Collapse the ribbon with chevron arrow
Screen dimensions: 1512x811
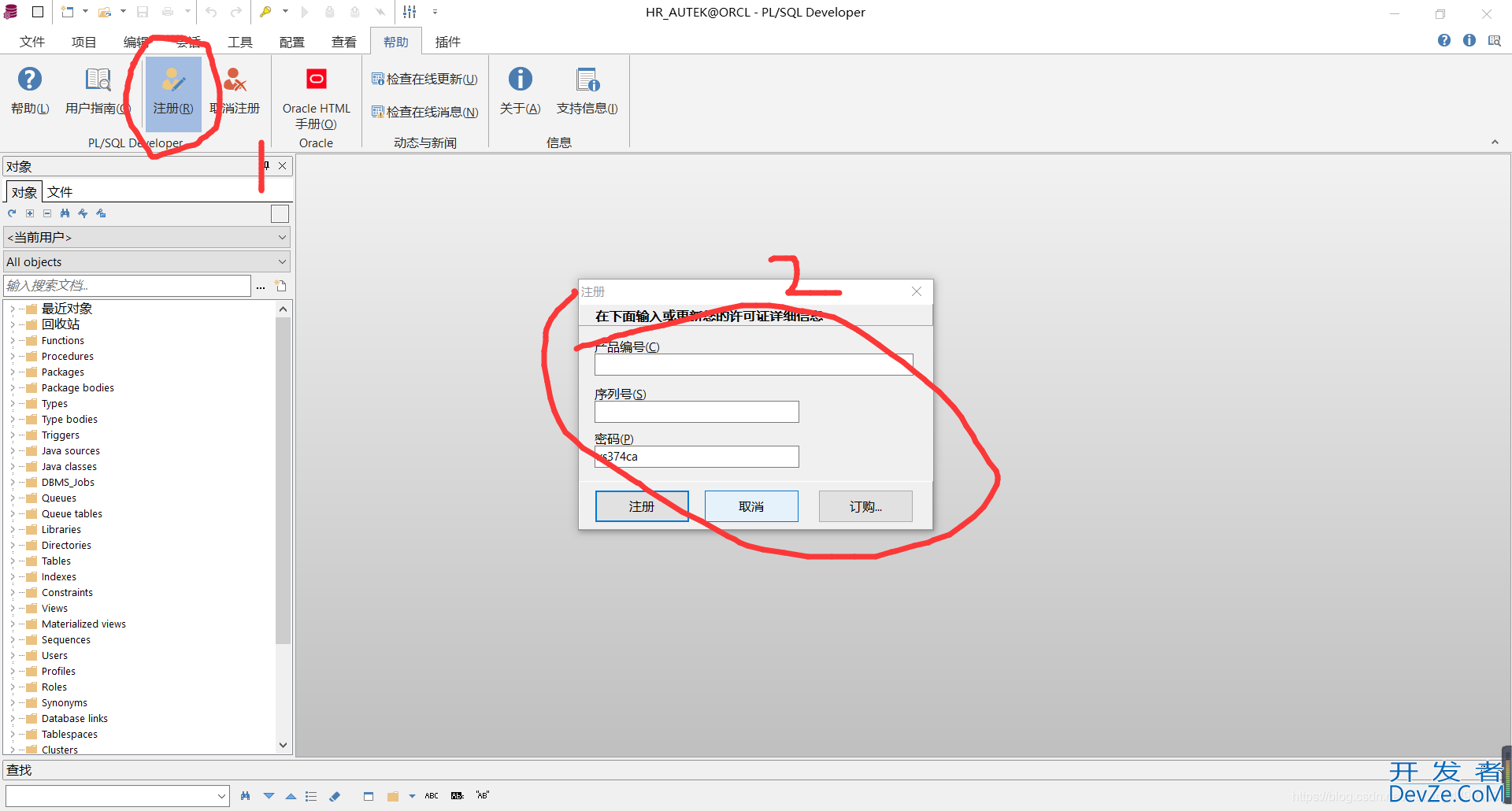point(1495,143)
